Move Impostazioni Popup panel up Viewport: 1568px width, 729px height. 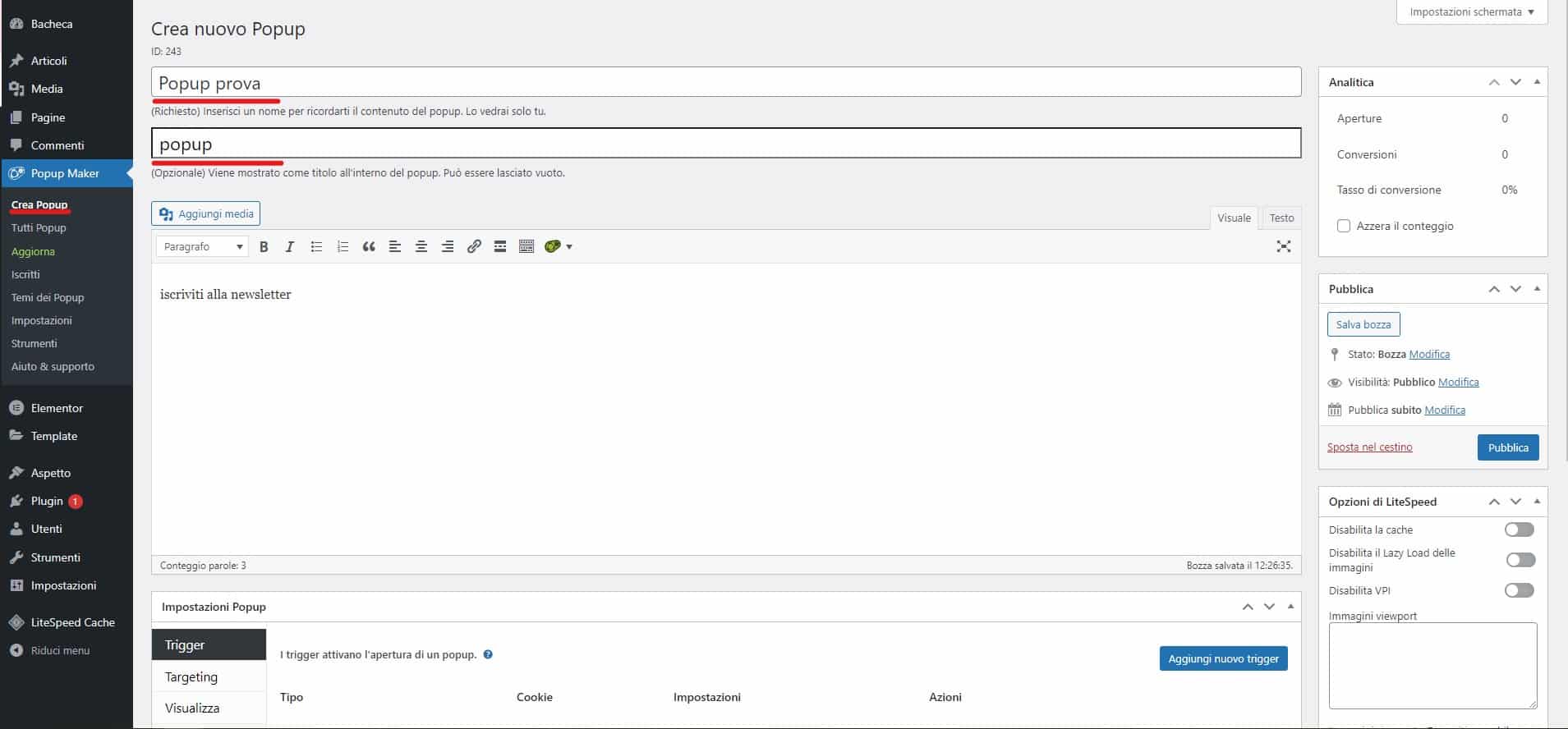[x=1248, y=607]
